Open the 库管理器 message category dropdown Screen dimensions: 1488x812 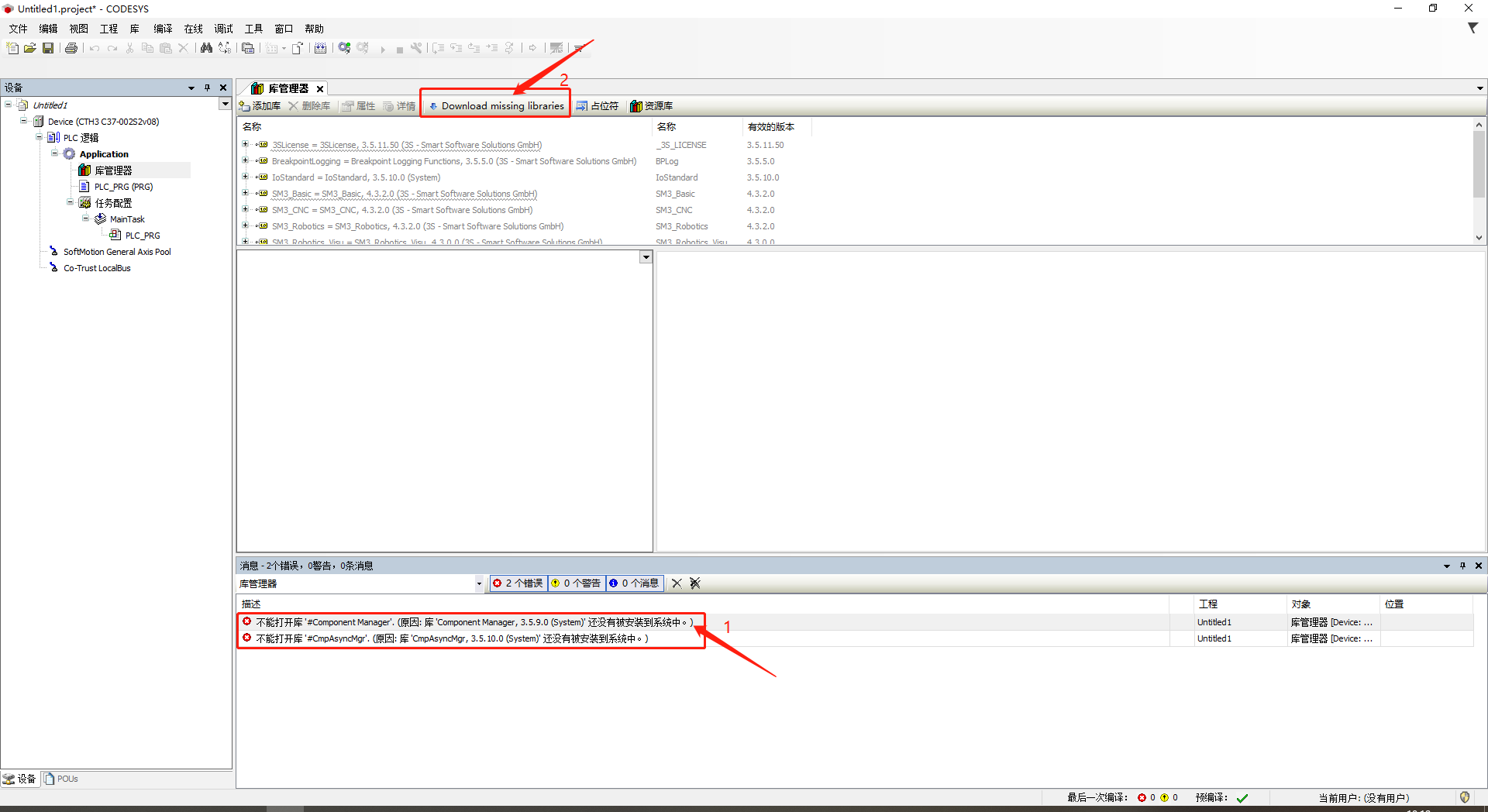479,583
